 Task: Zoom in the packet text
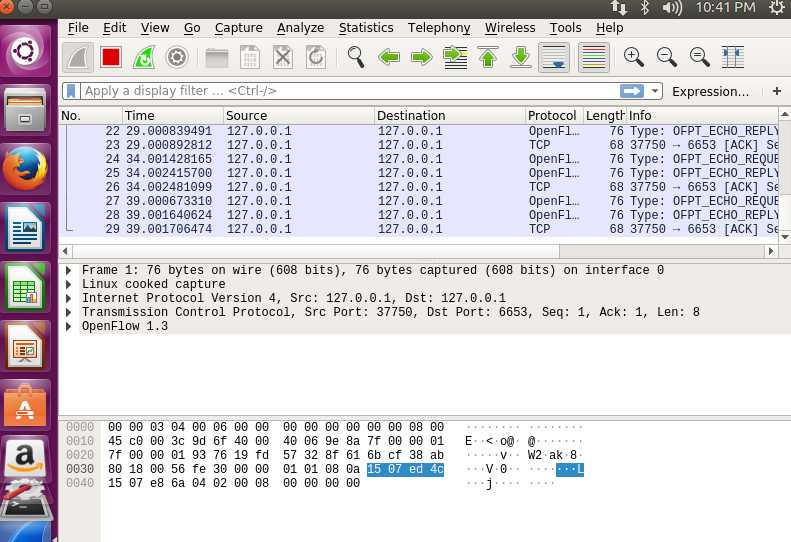[x=633, y=57]
